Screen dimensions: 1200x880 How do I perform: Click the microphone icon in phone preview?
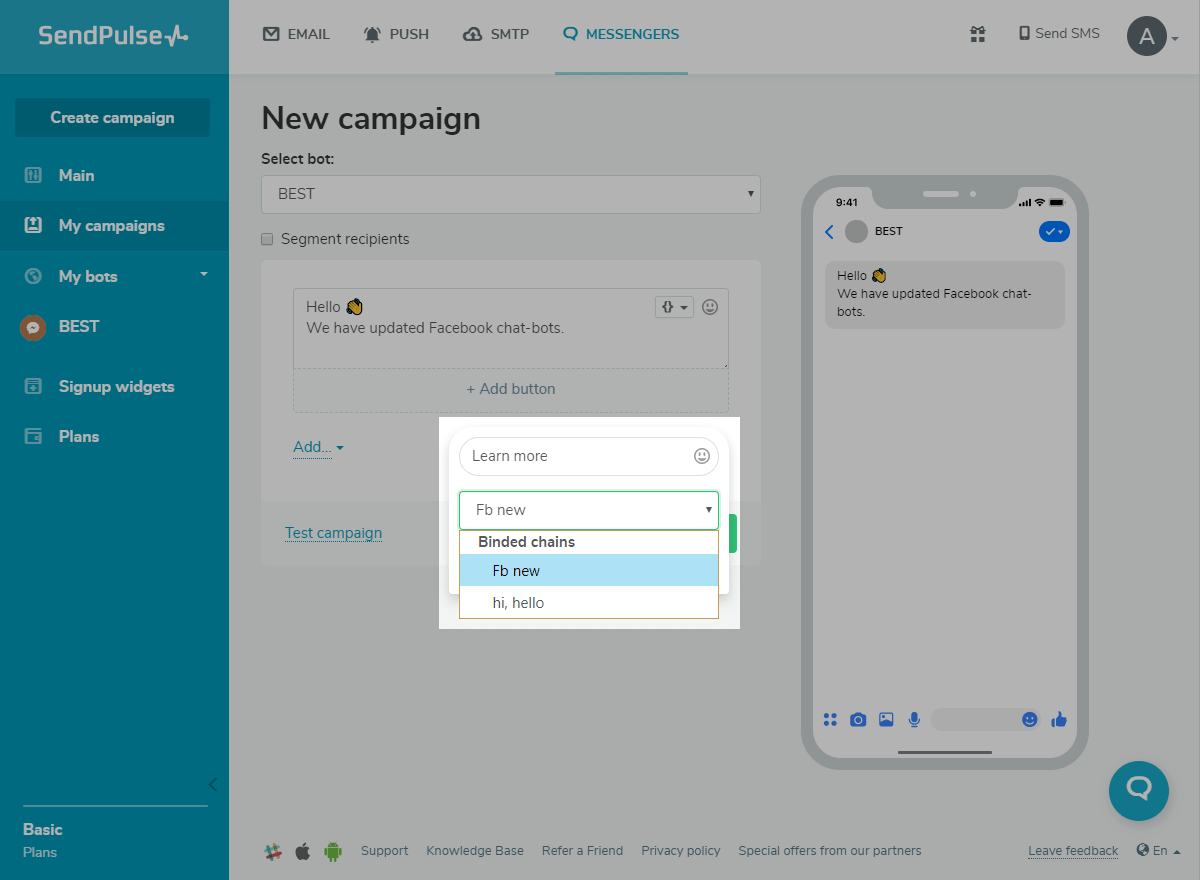[914, 720]
